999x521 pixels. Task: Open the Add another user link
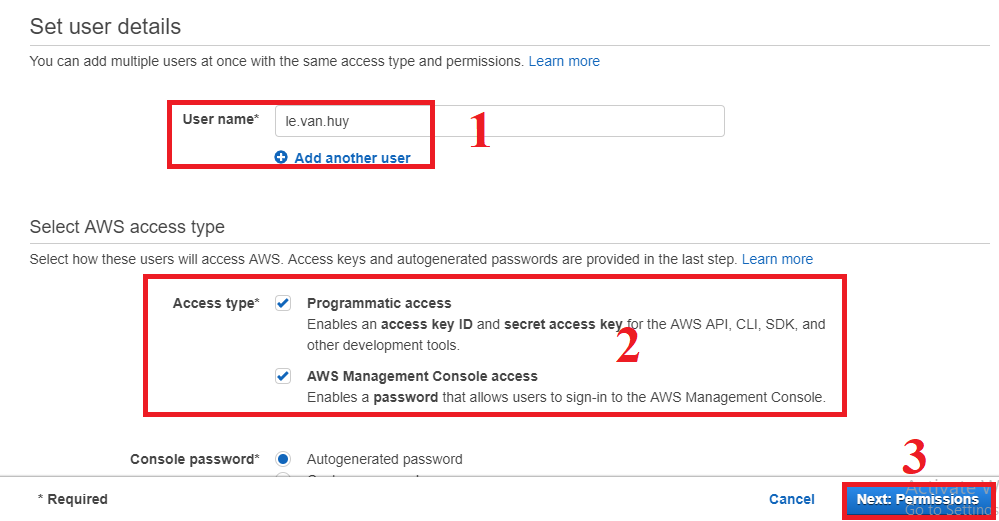coord(352,158)
